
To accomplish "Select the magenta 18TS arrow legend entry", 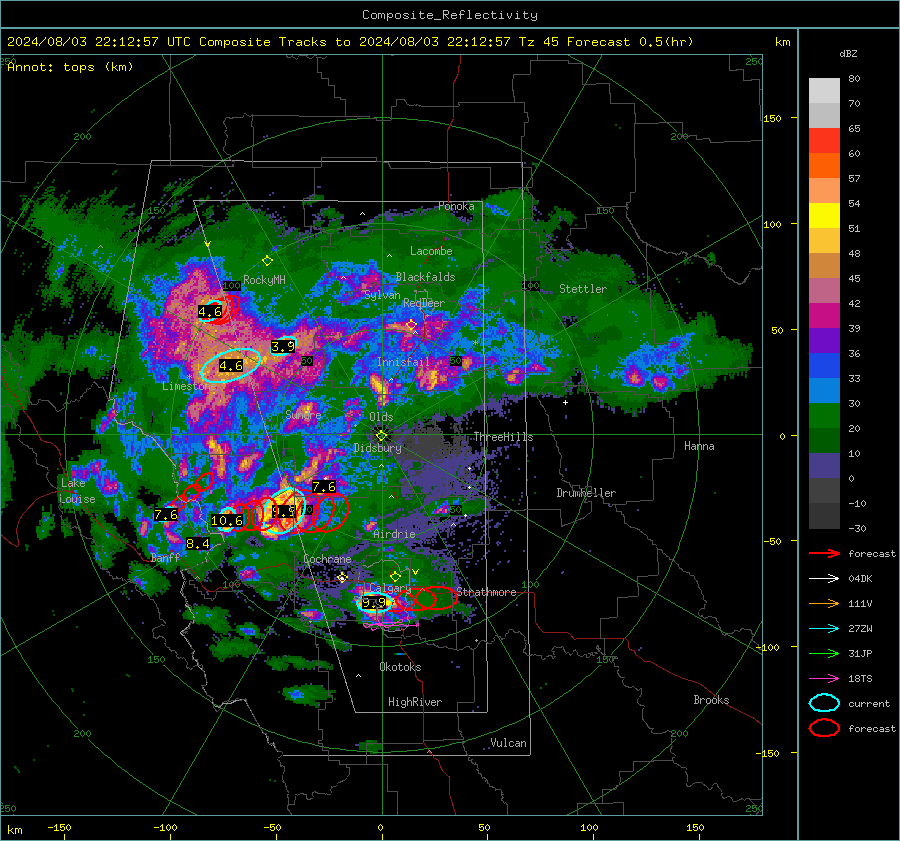I will pos(824,679).
